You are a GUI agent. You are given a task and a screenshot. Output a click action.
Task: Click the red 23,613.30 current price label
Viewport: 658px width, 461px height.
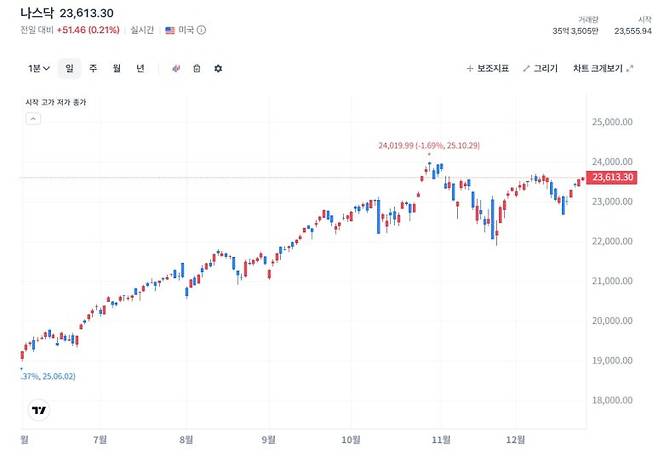[613, 178]
